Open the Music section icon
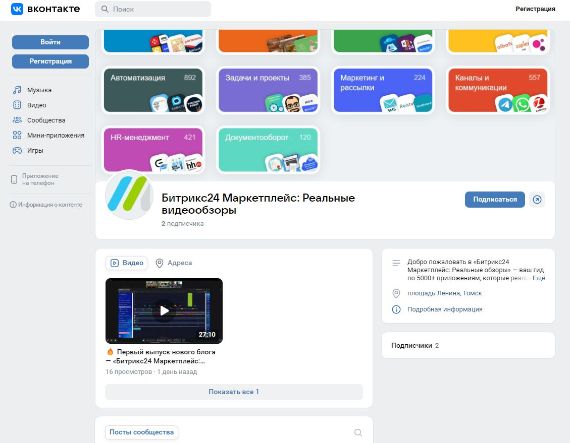The width and height of the screenshot is (570, 443). (17, 90)
